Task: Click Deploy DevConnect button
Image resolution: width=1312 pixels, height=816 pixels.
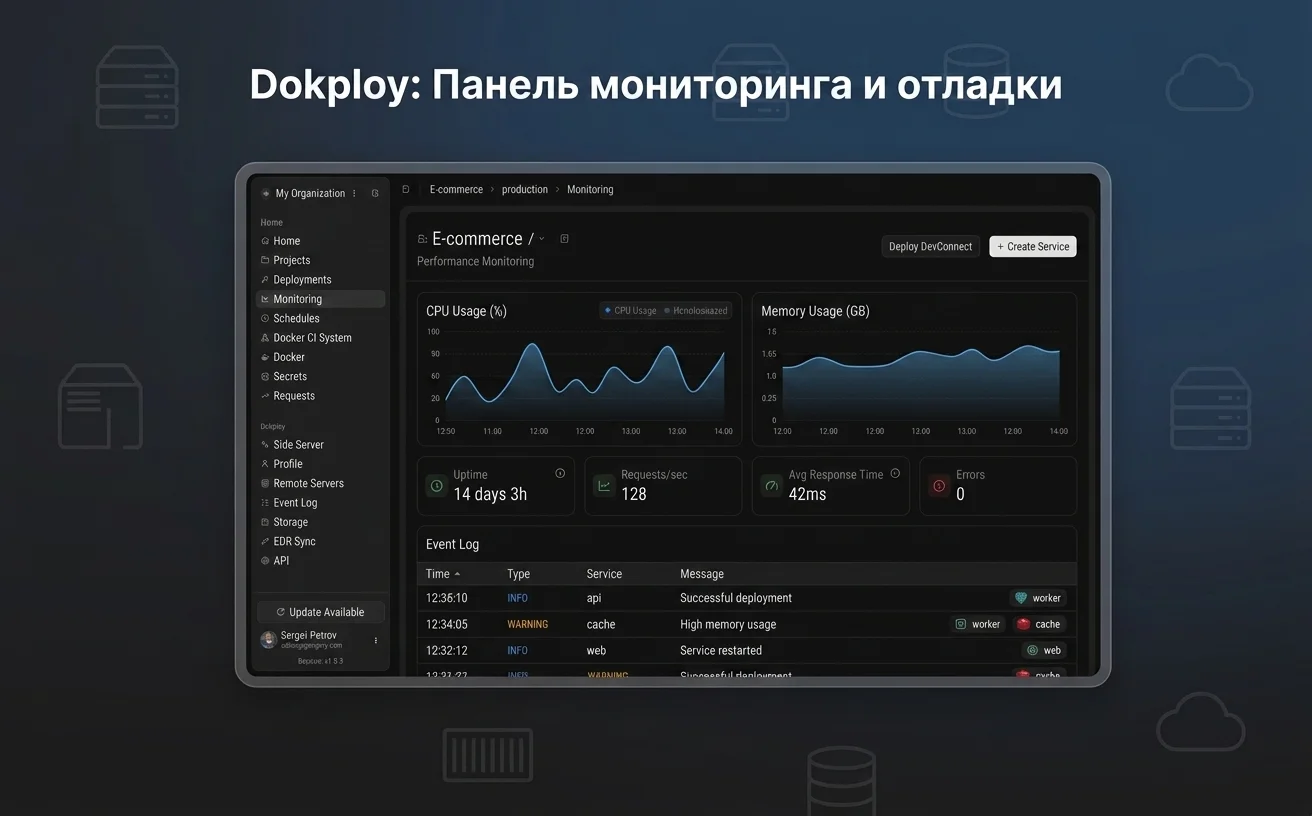Action: (x=930, y=246)
